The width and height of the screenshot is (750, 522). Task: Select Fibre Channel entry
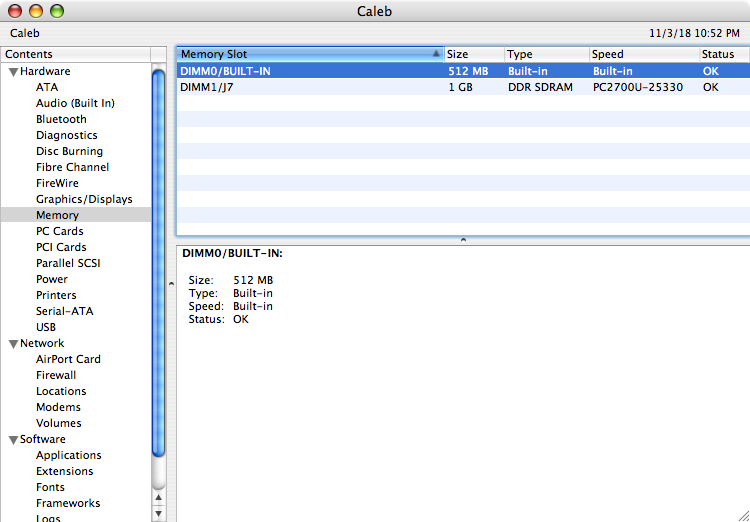point(72,167)
